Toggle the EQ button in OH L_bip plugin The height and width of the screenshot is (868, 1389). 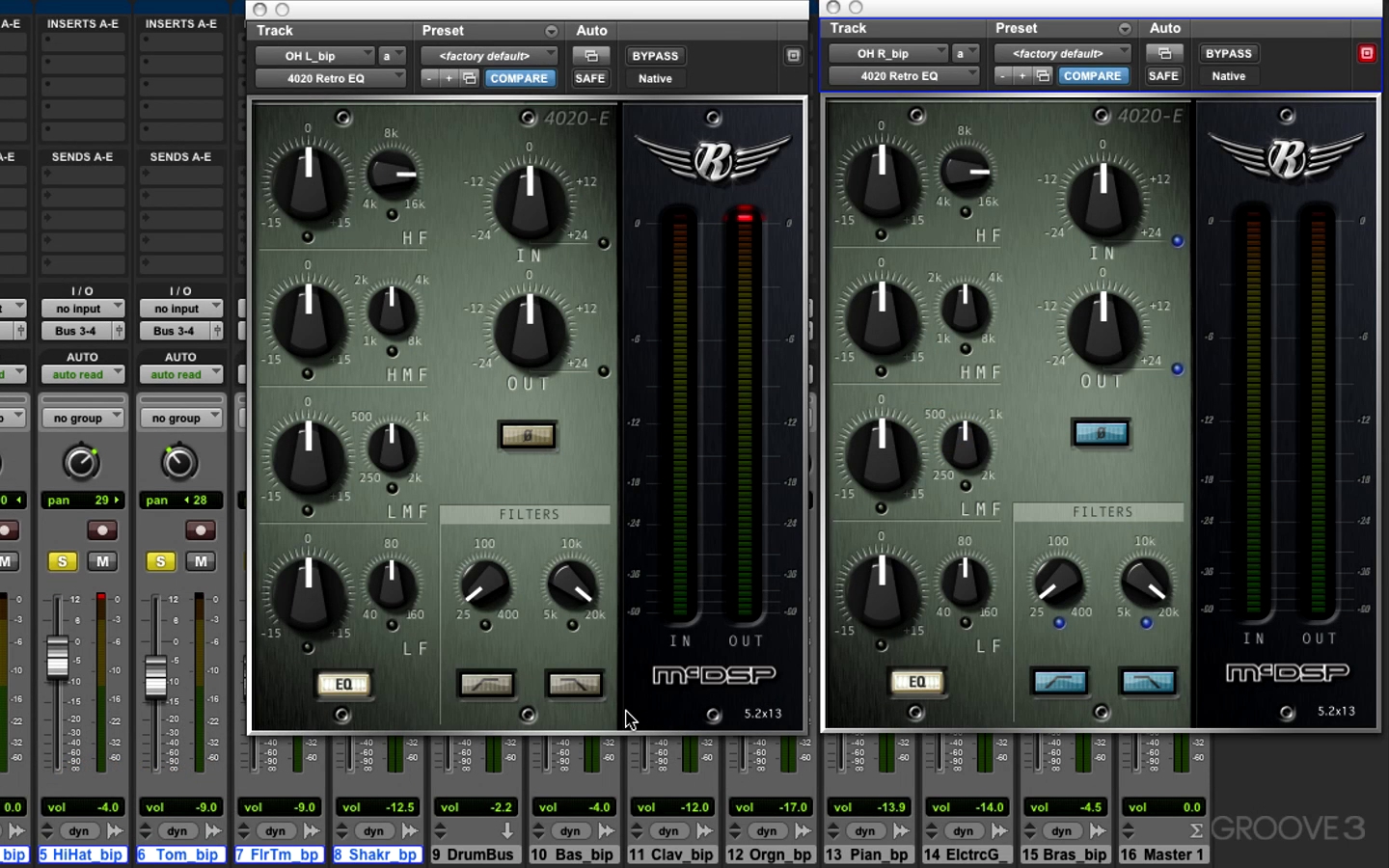tap(343, 684)
